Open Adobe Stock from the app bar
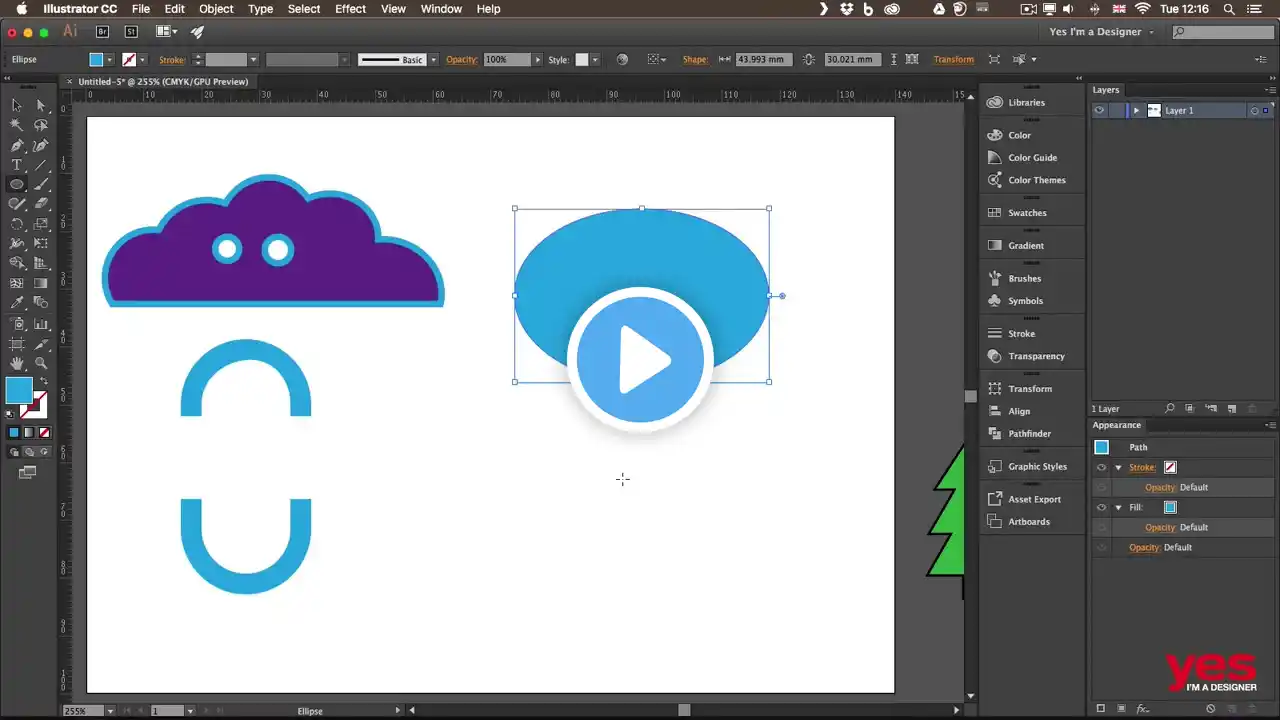Image resolution: width=1280 pixels, height=720 pixels. pyautogui.click(x=131, y=32)
